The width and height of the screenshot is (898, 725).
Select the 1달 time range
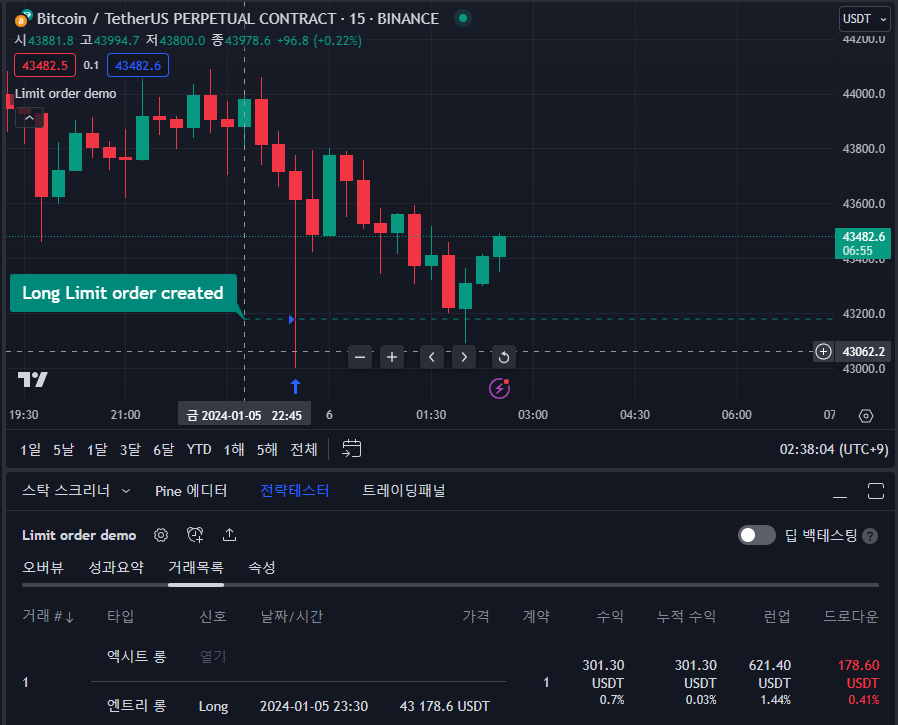[x=97, y=450]
